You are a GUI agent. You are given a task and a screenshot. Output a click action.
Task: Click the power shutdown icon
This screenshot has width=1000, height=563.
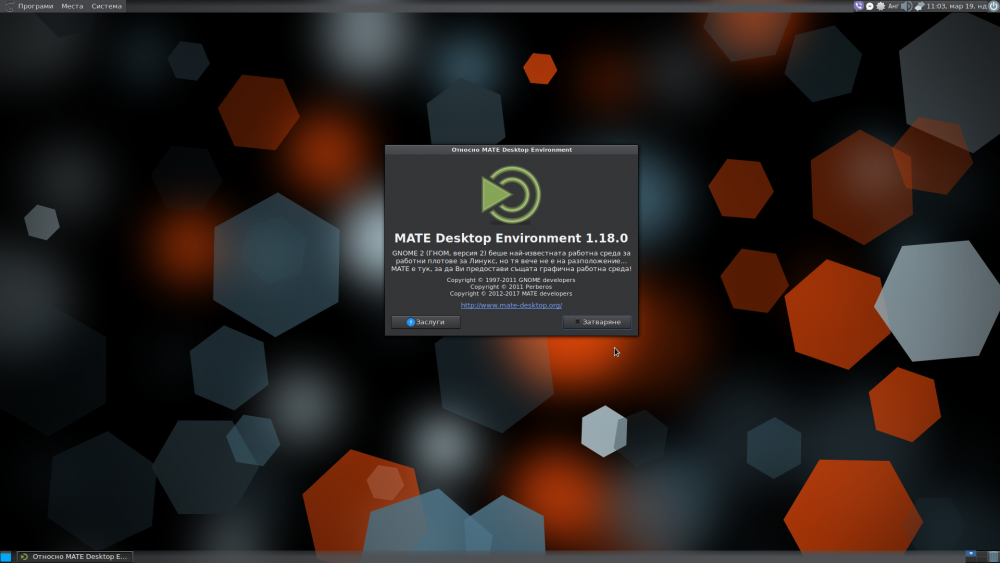pos(994,6)
